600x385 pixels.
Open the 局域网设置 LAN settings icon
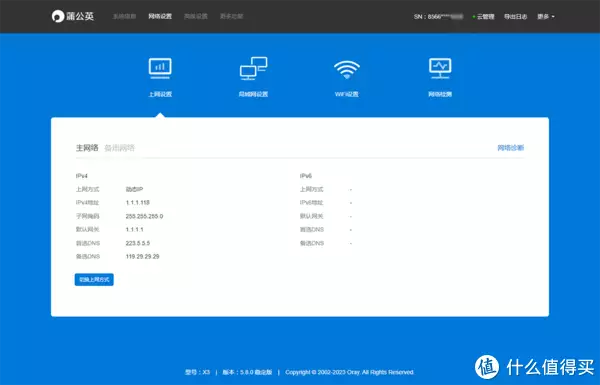tap(253, 77)
